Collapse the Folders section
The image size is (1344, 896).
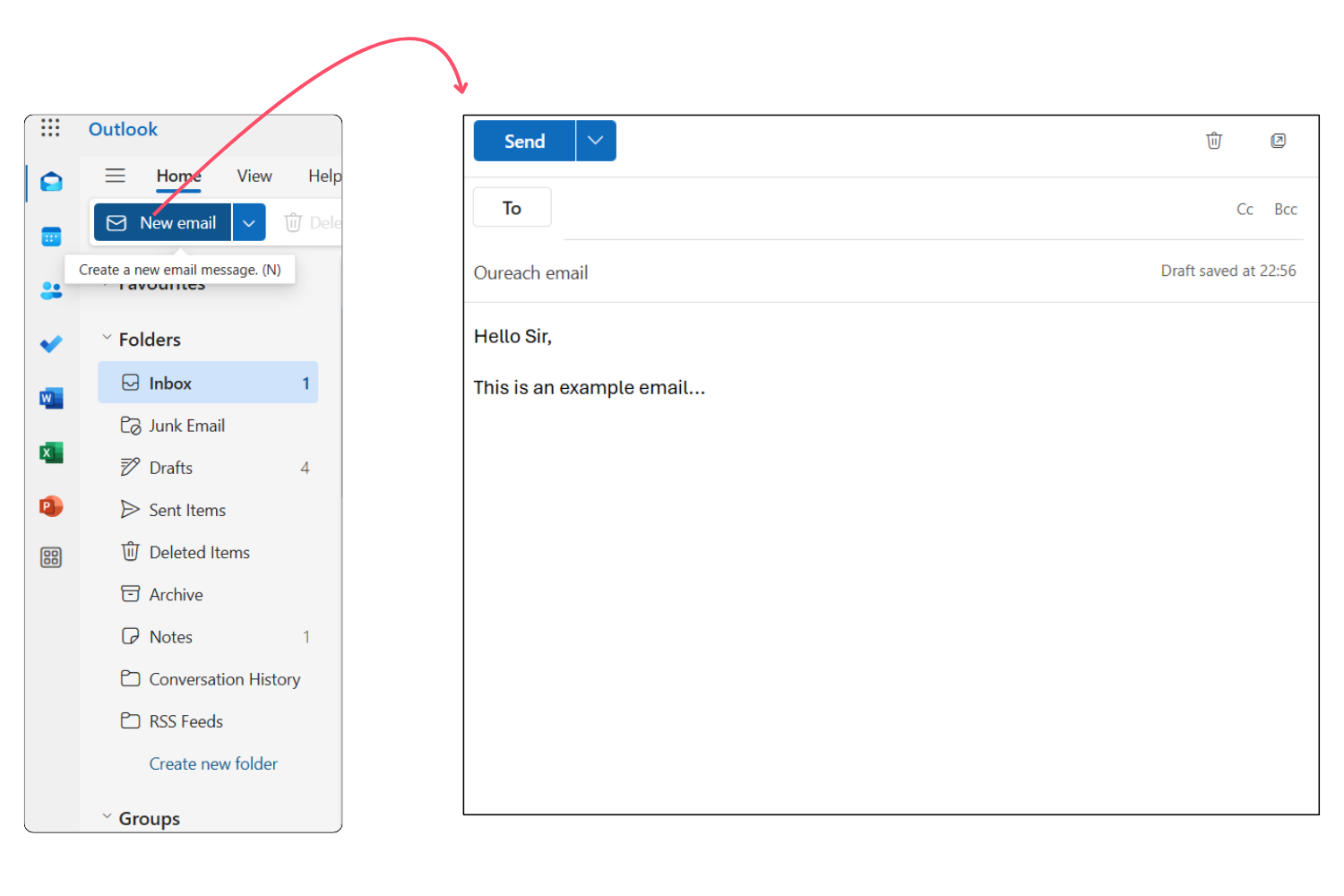click(105, 339)
